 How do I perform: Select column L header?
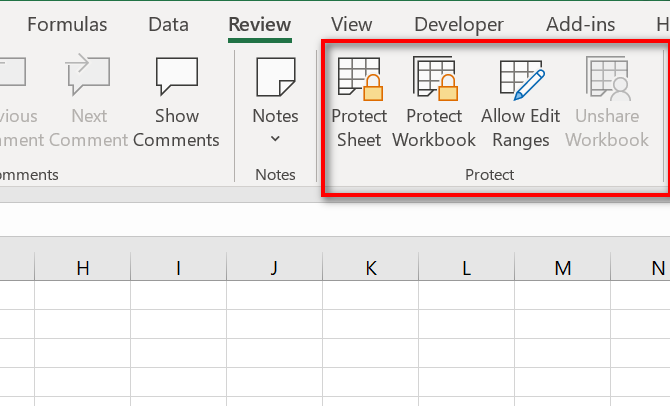[467, 268]
